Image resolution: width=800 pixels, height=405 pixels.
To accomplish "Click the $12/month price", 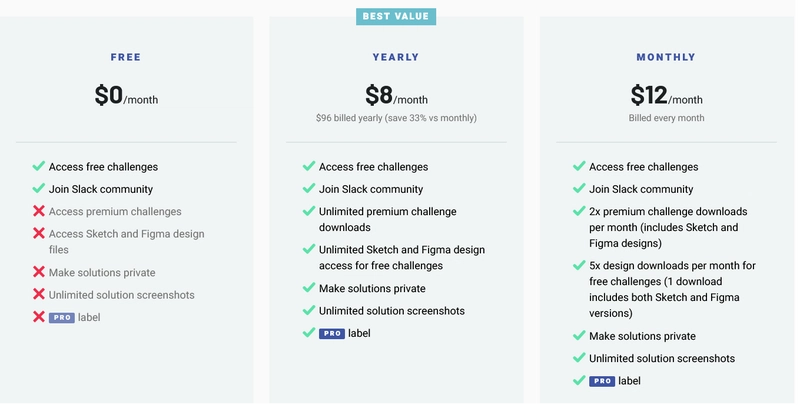I will (x=666, y=95).
